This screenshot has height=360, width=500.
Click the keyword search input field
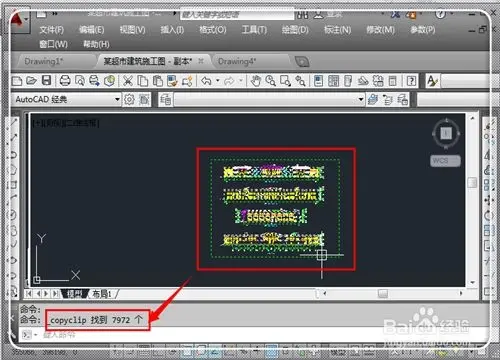click(237, 14)
